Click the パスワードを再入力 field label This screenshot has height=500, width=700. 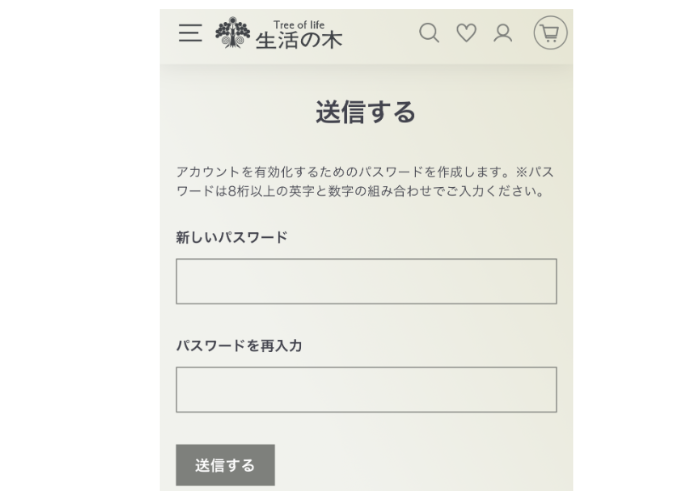pos(239,346)
